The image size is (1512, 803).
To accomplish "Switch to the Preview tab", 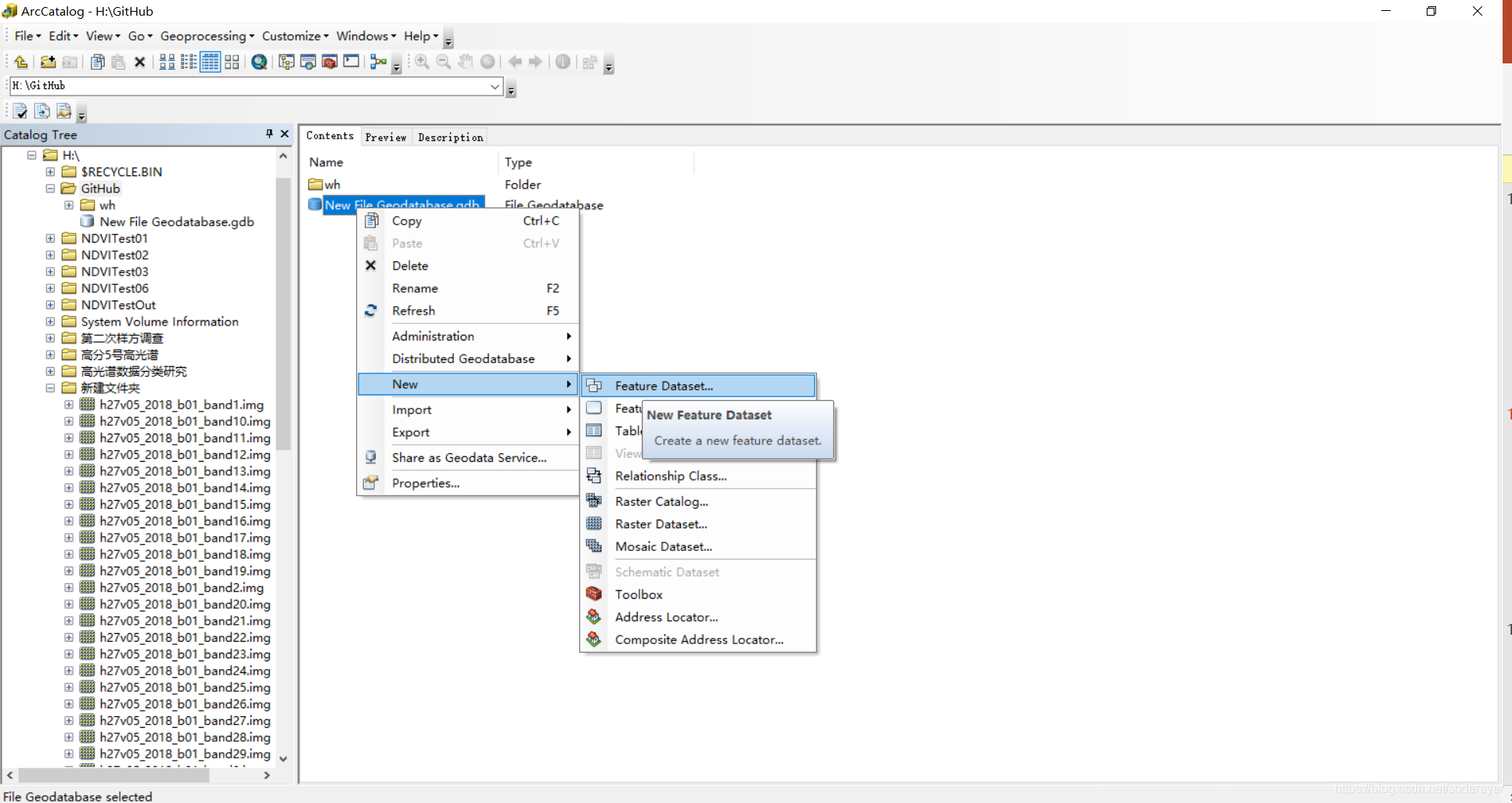I will (386, 137).
